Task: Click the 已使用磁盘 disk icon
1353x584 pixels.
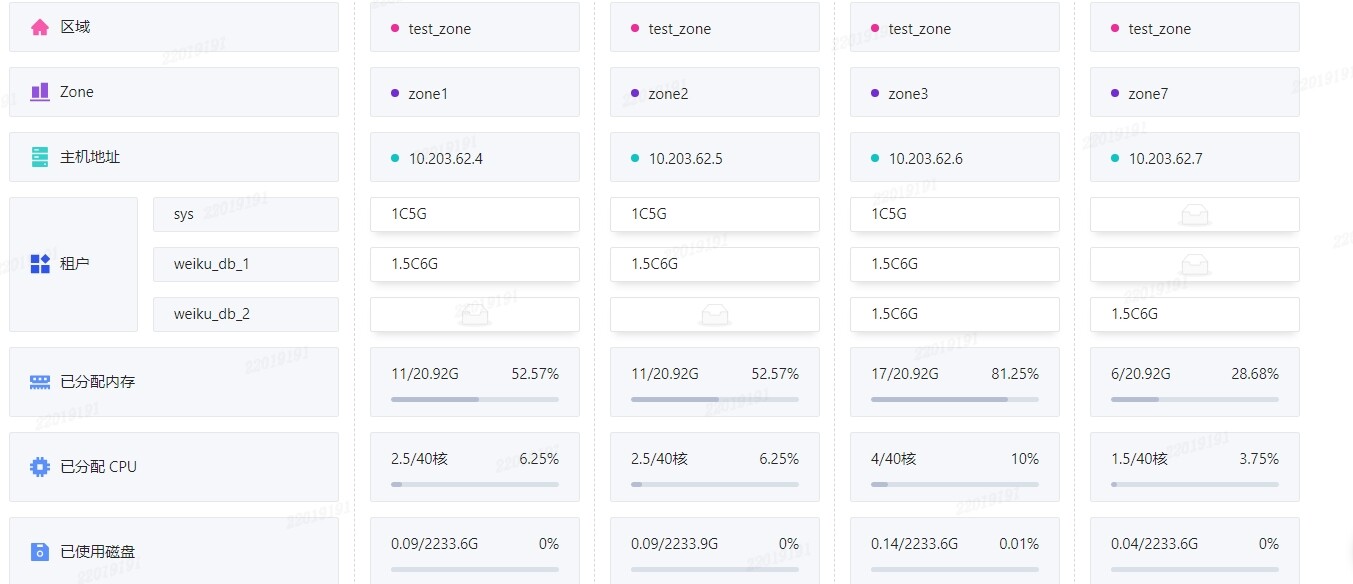Action: point(40,552)
